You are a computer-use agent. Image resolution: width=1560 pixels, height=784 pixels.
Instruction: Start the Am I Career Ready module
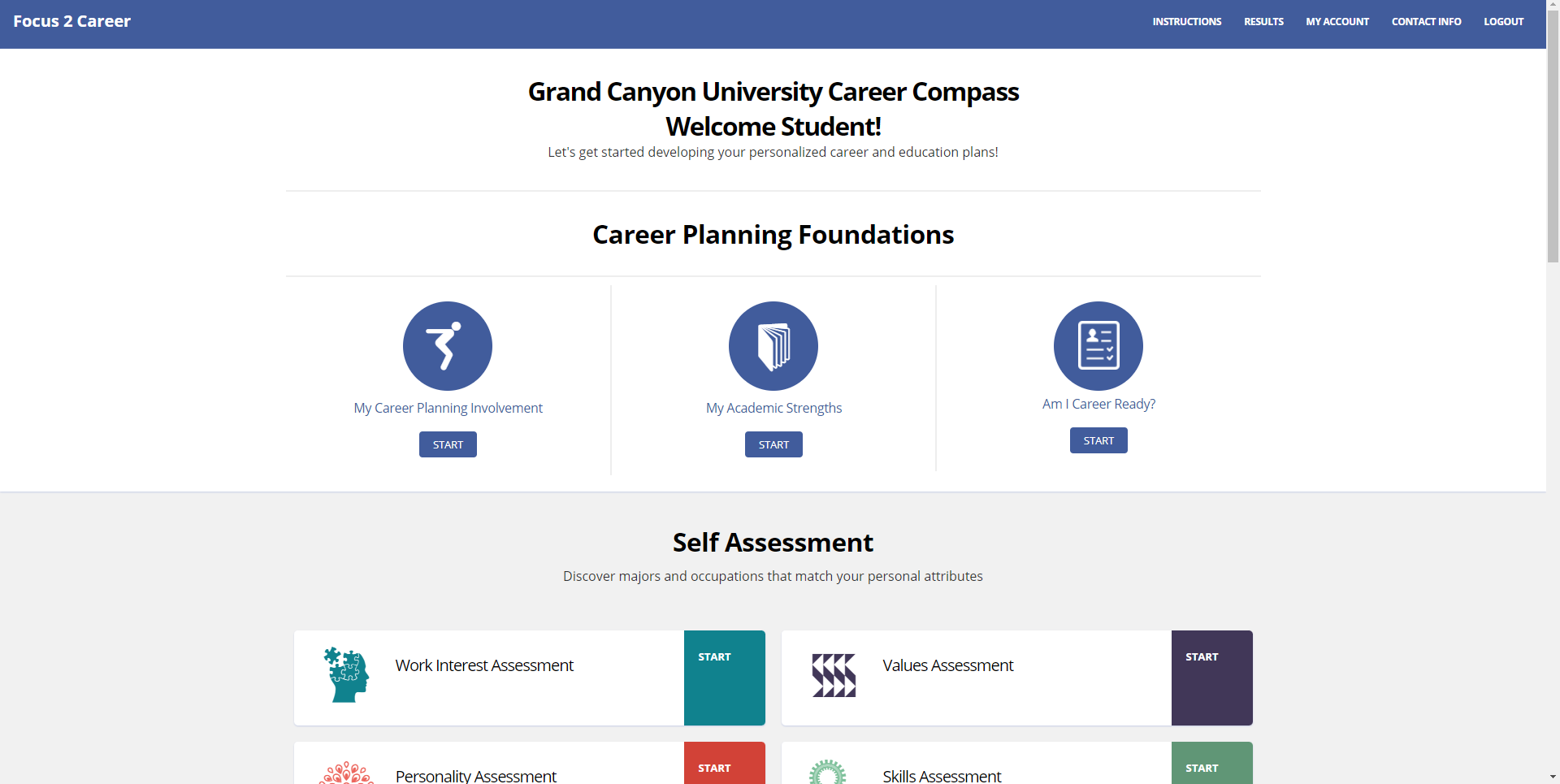(1098, 440)
